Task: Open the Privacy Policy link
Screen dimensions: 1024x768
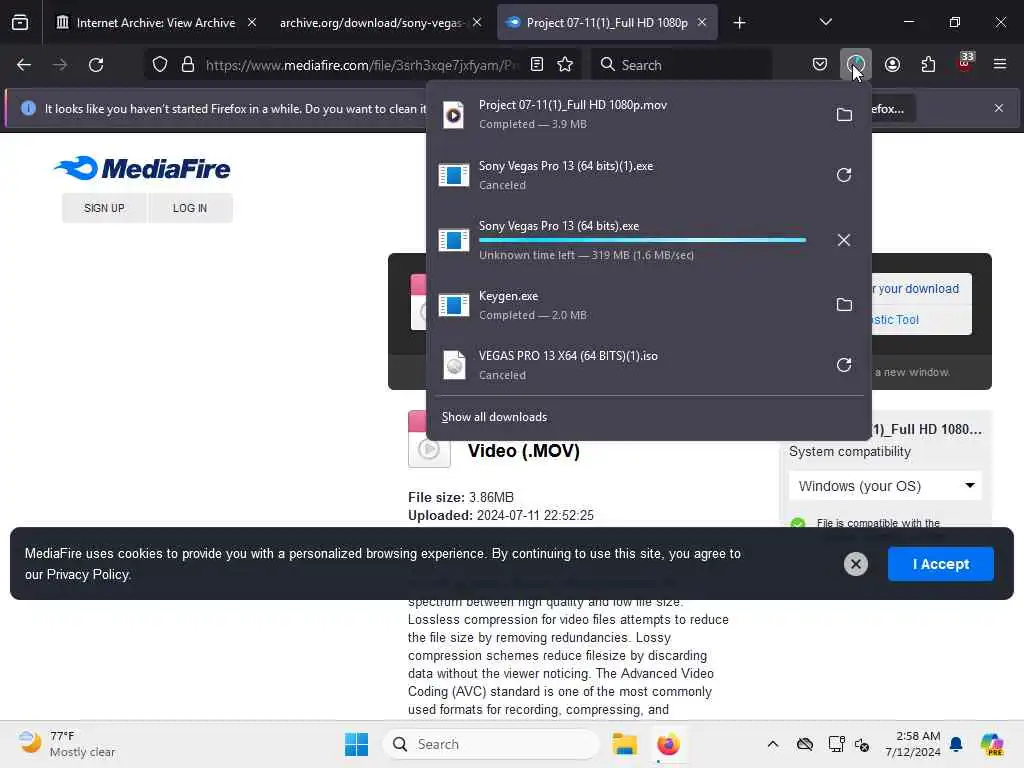Action: 88,575
